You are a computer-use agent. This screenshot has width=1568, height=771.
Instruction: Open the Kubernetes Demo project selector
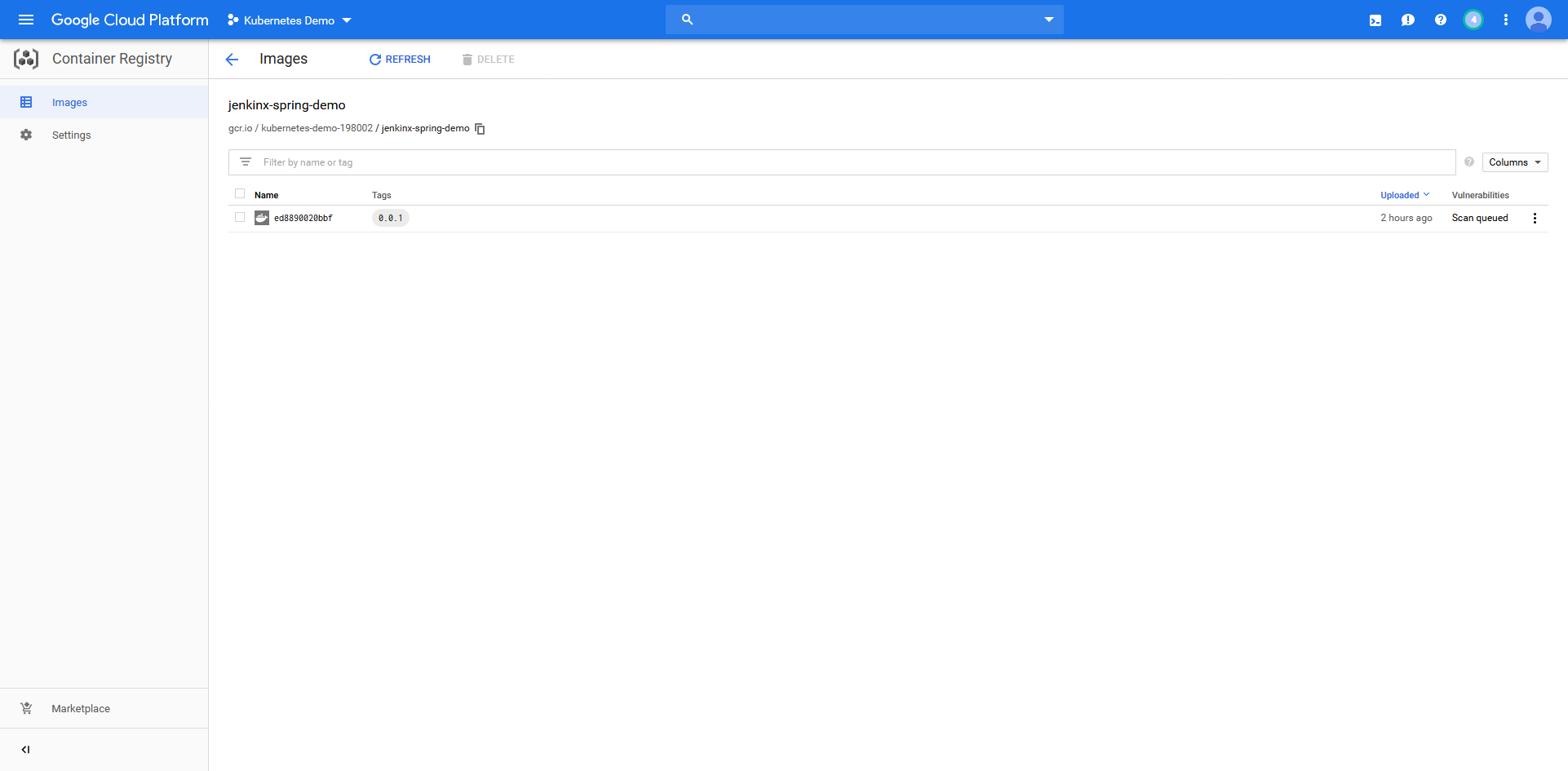(x=290, y=20)
